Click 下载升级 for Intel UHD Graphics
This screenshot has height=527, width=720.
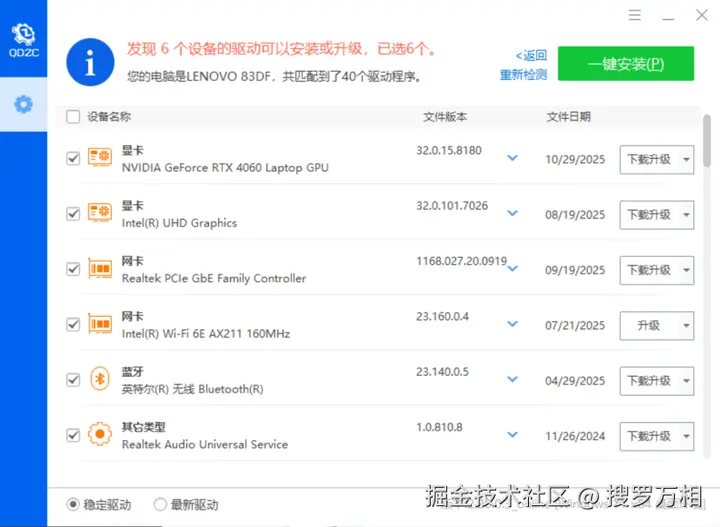coord(649,215)
